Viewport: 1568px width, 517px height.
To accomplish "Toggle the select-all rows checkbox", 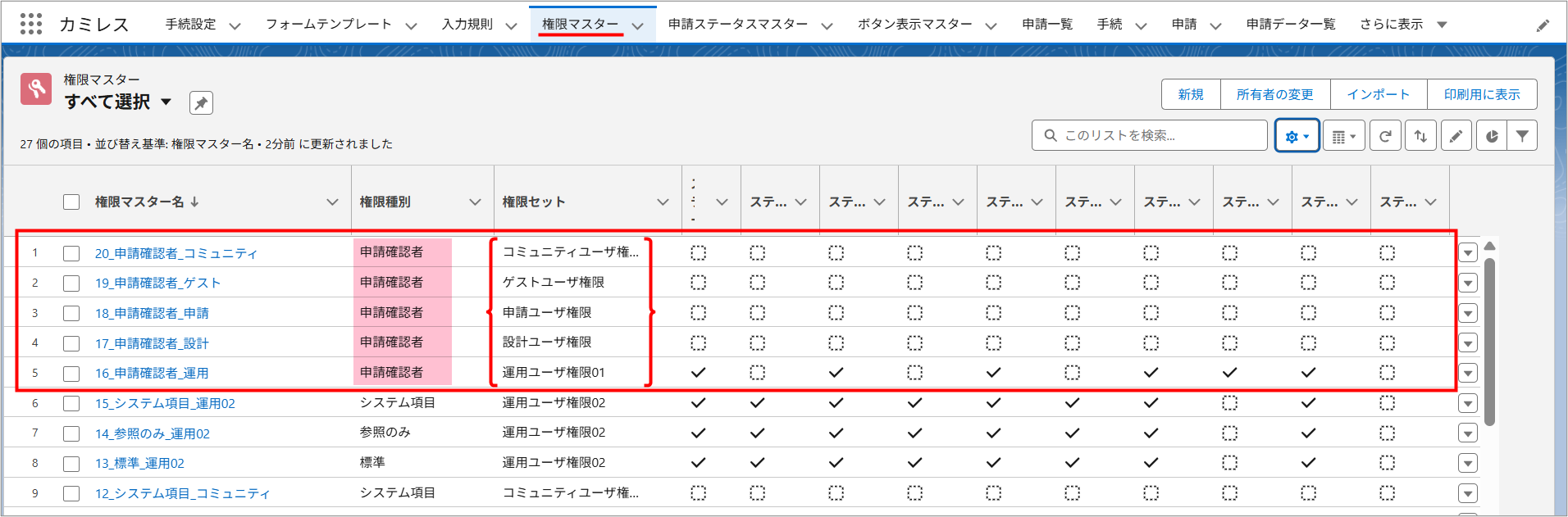I will pyautogui.click(x=71, y=202).
